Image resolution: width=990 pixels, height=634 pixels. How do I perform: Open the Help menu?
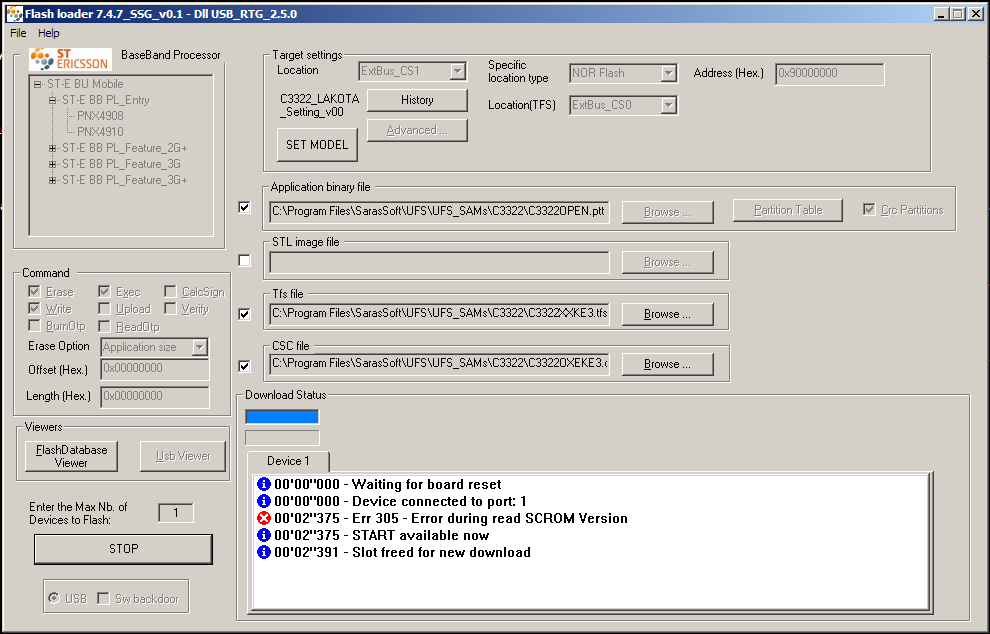[49, 33]
